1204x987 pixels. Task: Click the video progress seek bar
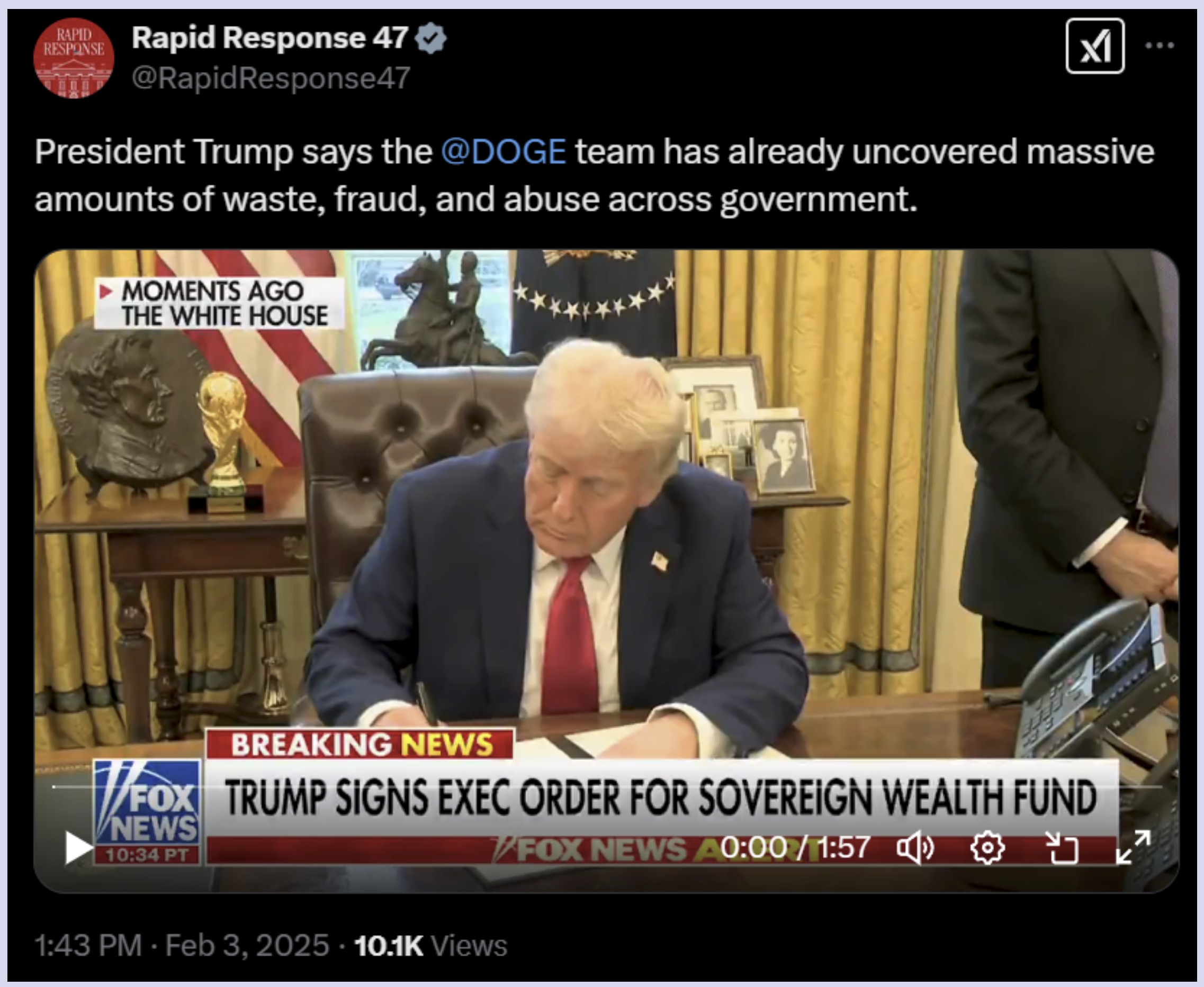pyautogui.click(x=606, y=787)
